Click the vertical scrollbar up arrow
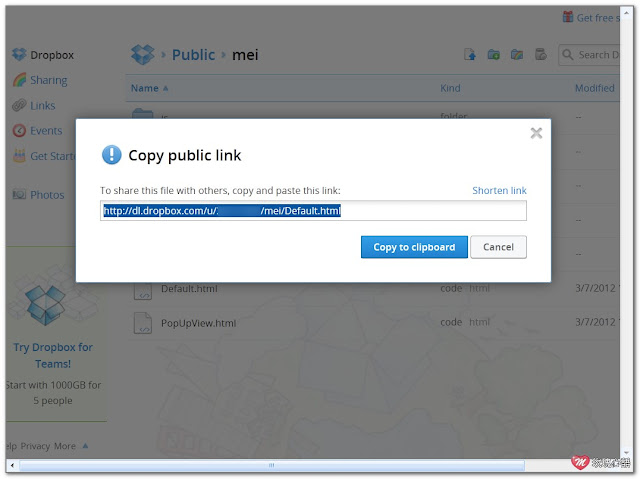The height and width of the screenshot is (479, 640). point(626,13)
